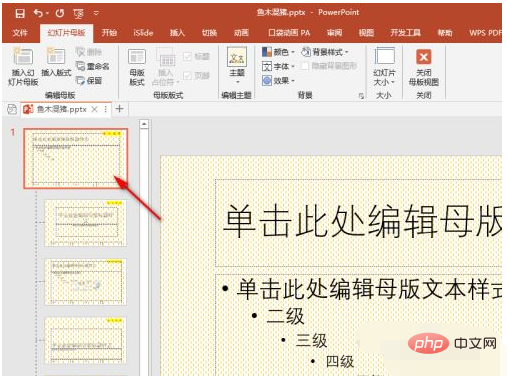Screen dimensions: 507x376
Task: Open the 插入占位符 dropdown
Action: tap(166, 67)
